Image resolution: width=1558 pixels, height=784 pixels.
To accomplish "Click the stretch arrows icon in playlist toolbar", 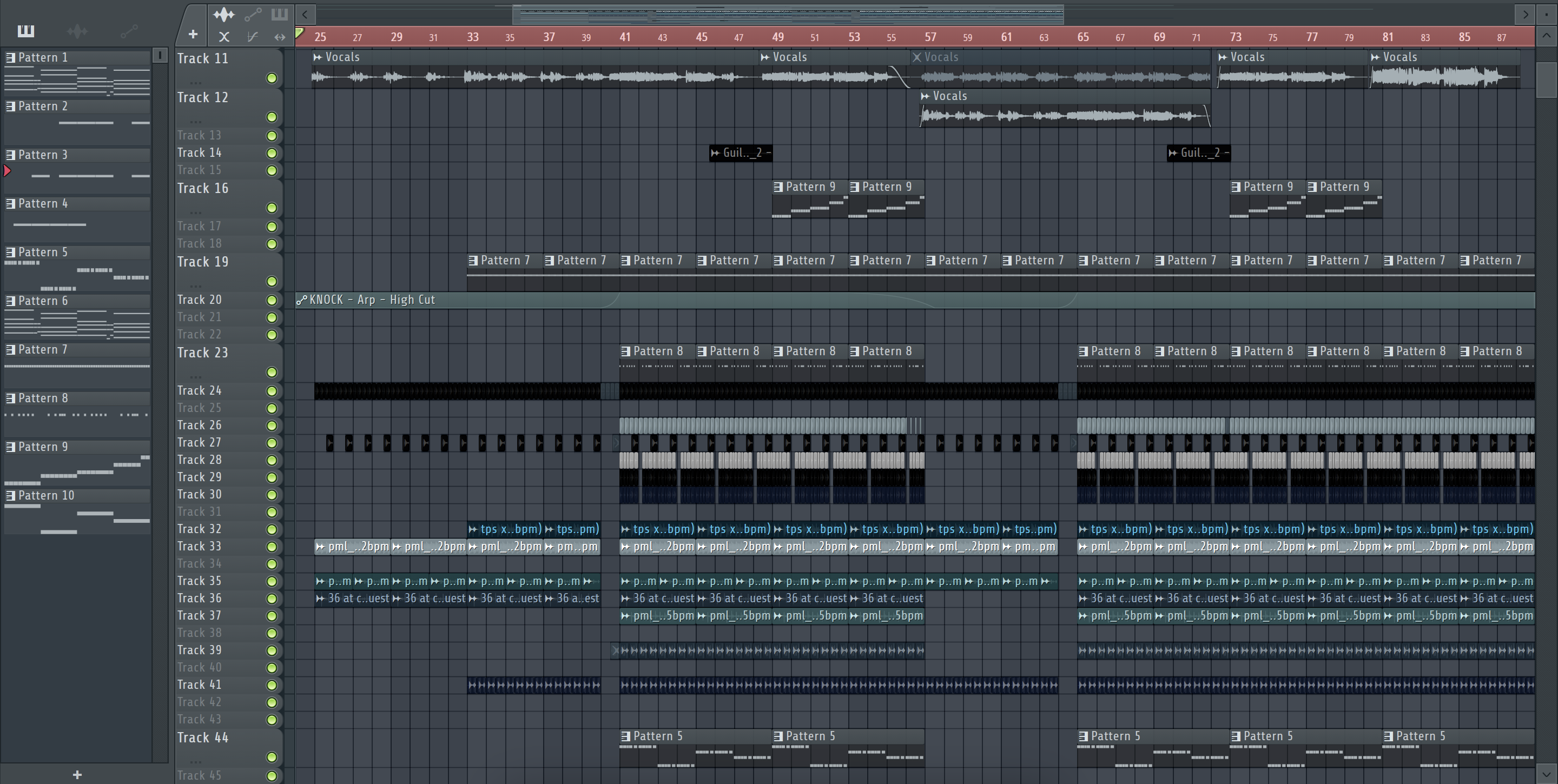I will tap(280, 37).
